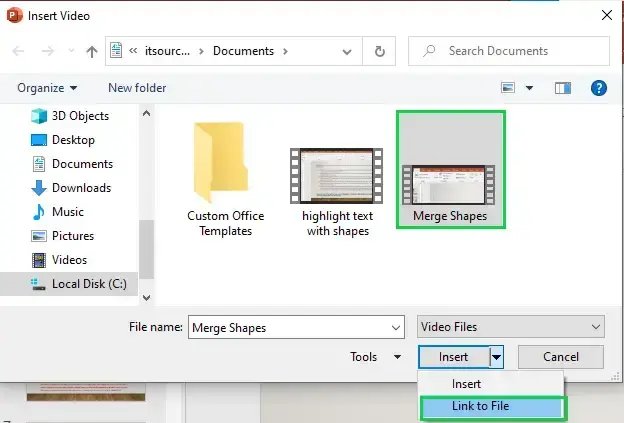
Task: Click the navigation pane scrollbar thumb
Action: pos(146,249)
